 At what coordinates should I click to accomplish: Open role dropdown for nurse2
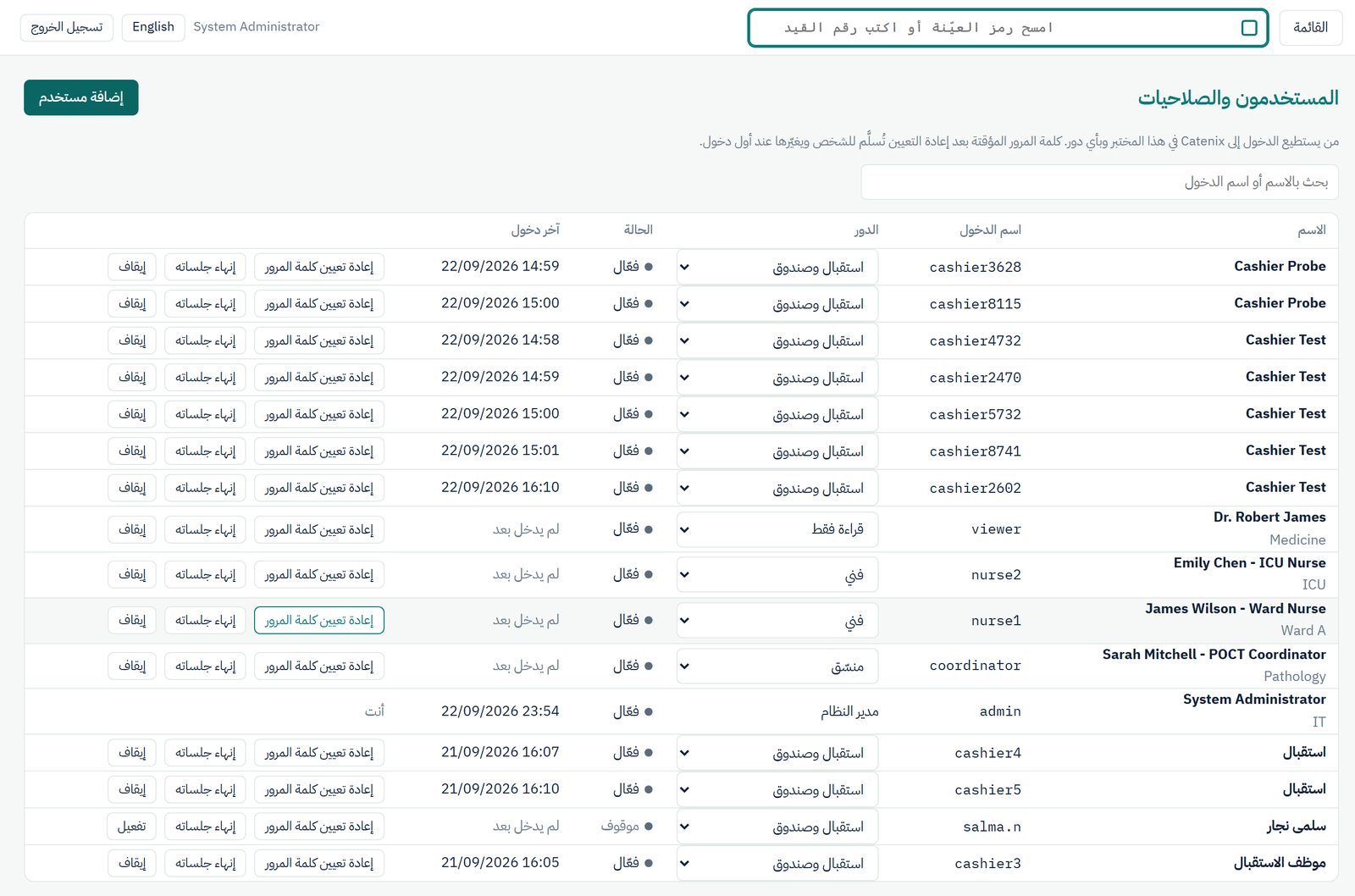pos(777,575)
